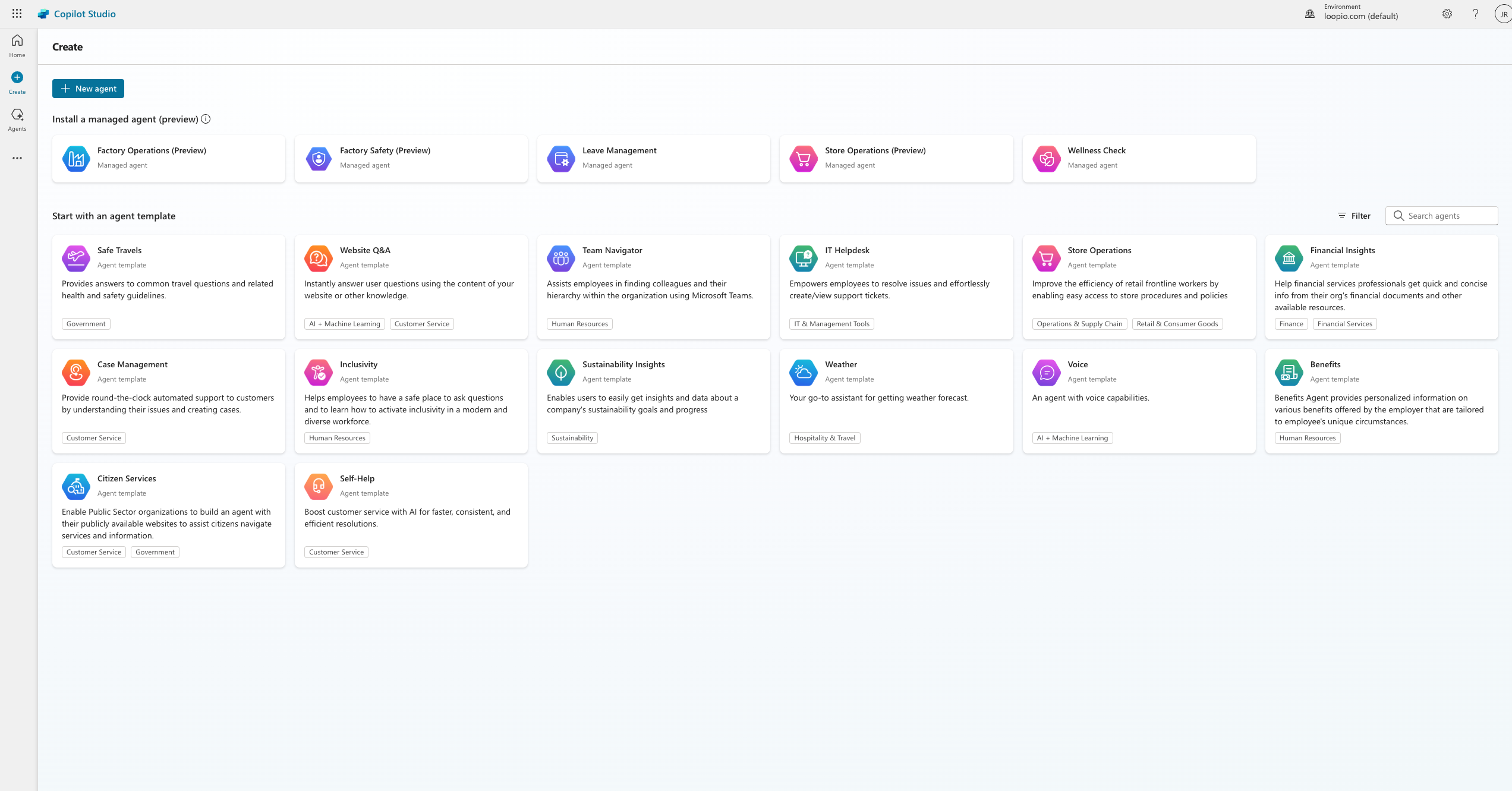This screenshot has height=791, width=1512.
Task: Open the IT Helpdesk template card
Action: coord(896,287)
